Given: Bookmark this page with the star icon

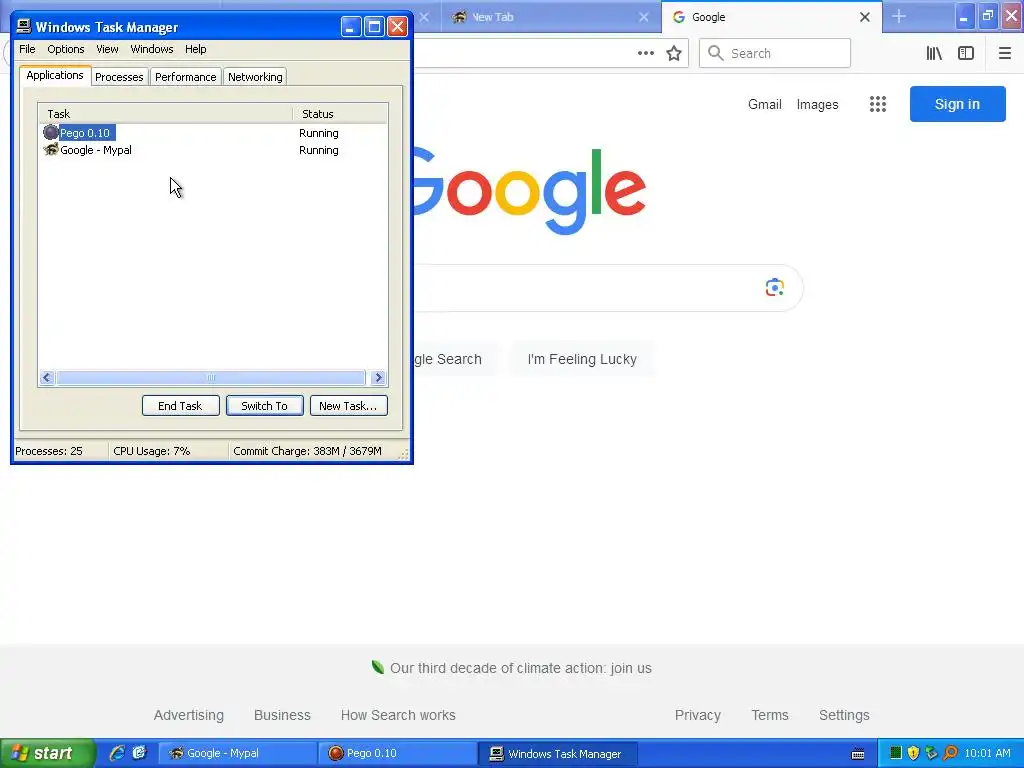Looking at the screenshot, I should click(674, 53).
